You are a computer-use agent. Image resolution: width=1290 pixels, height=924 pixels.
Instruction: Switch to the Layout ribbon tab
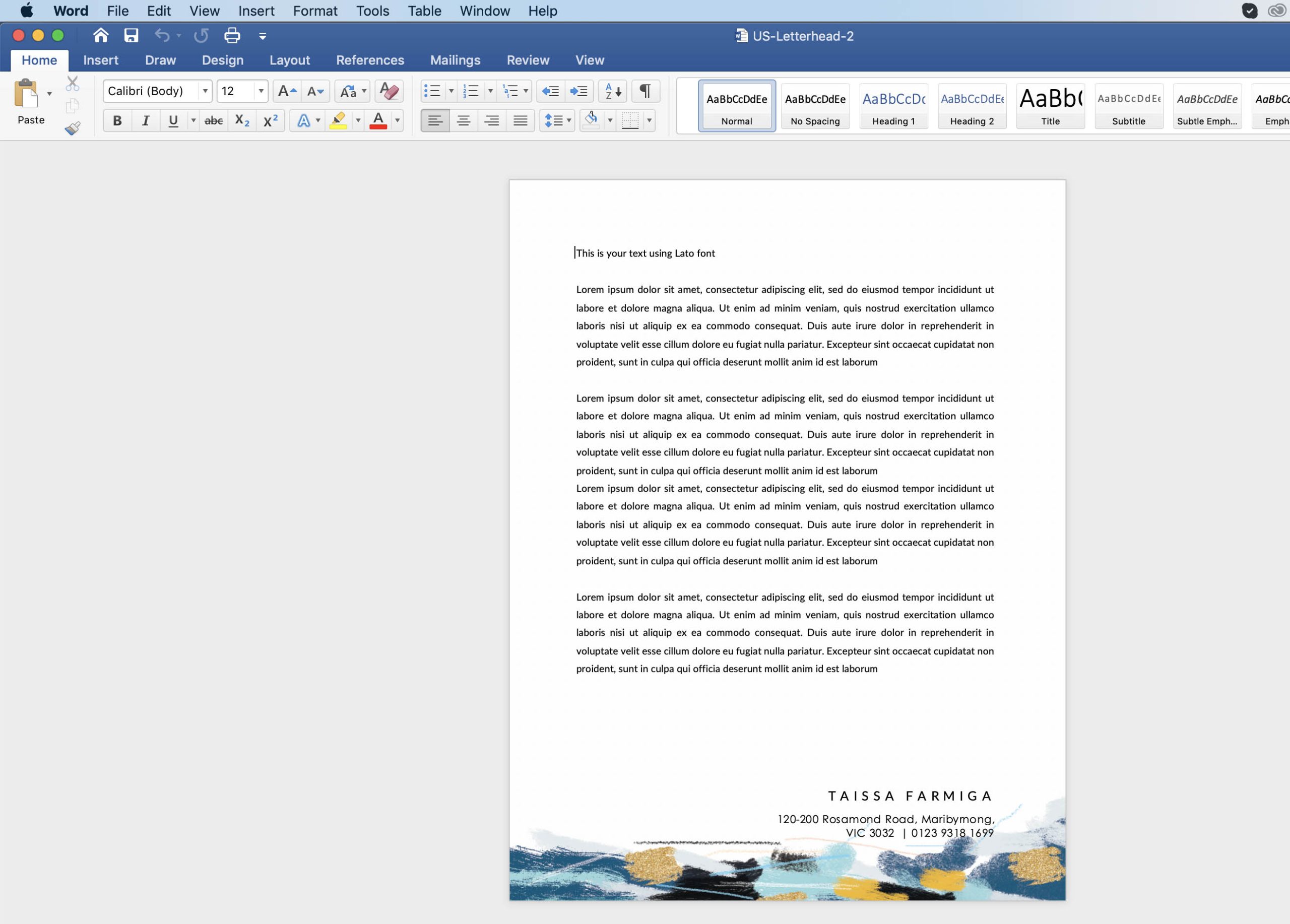290,60
